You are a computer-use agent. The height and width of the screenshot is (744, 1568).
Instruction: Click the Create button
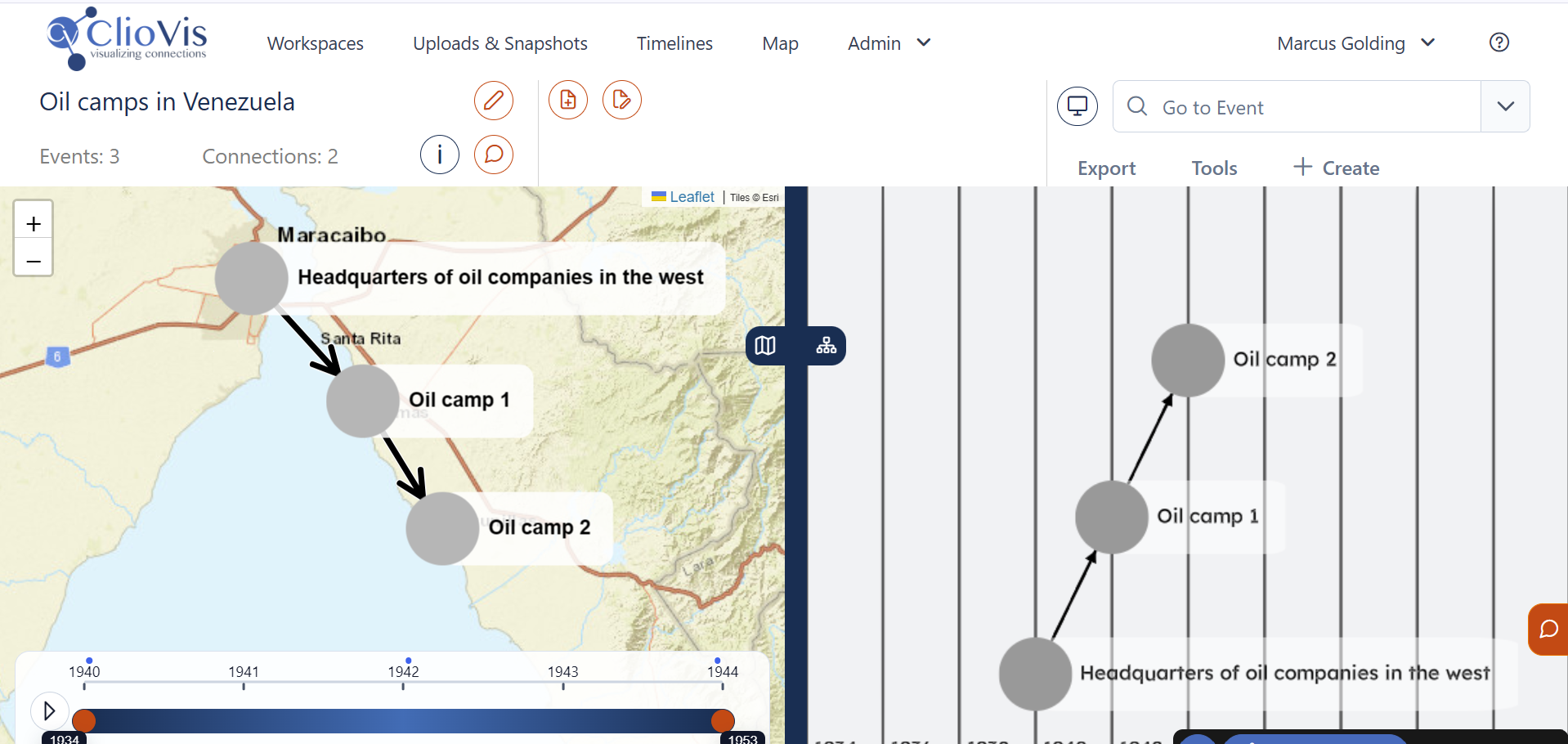1337,168
